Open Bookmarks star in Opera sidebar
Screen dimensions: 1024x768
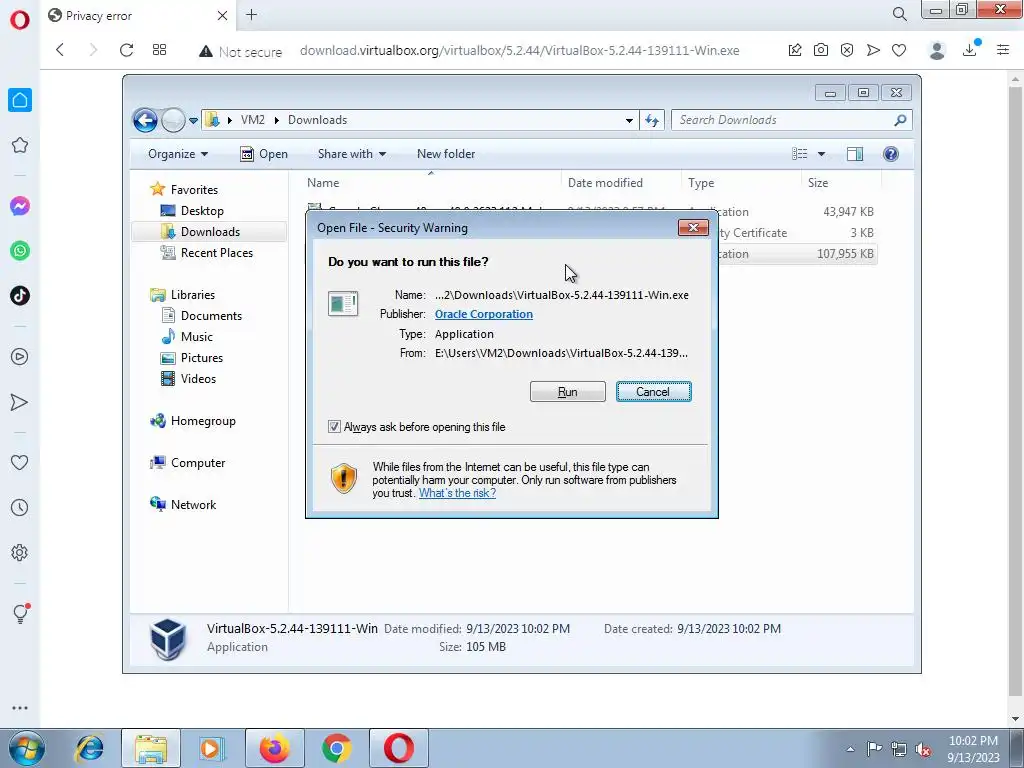tap(20, 145)
